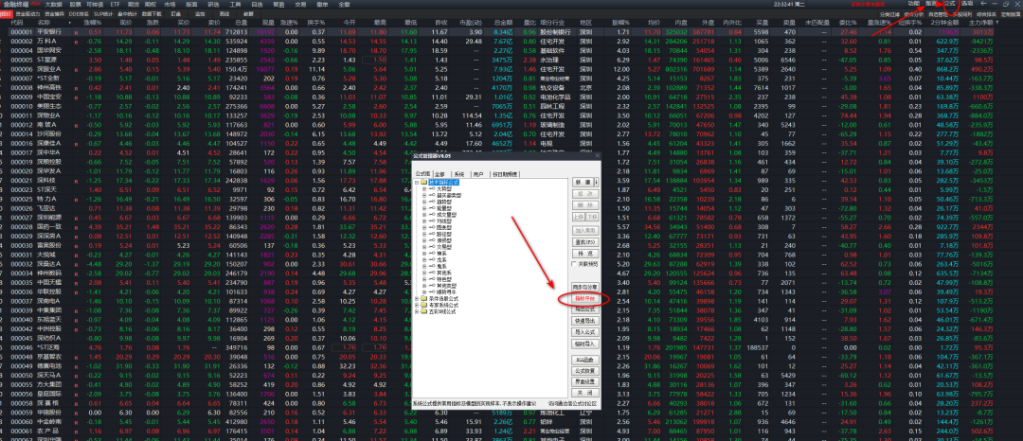Open the 大数据 top menu item
The height and width of the screenshot is (441, 1023).
53,3
